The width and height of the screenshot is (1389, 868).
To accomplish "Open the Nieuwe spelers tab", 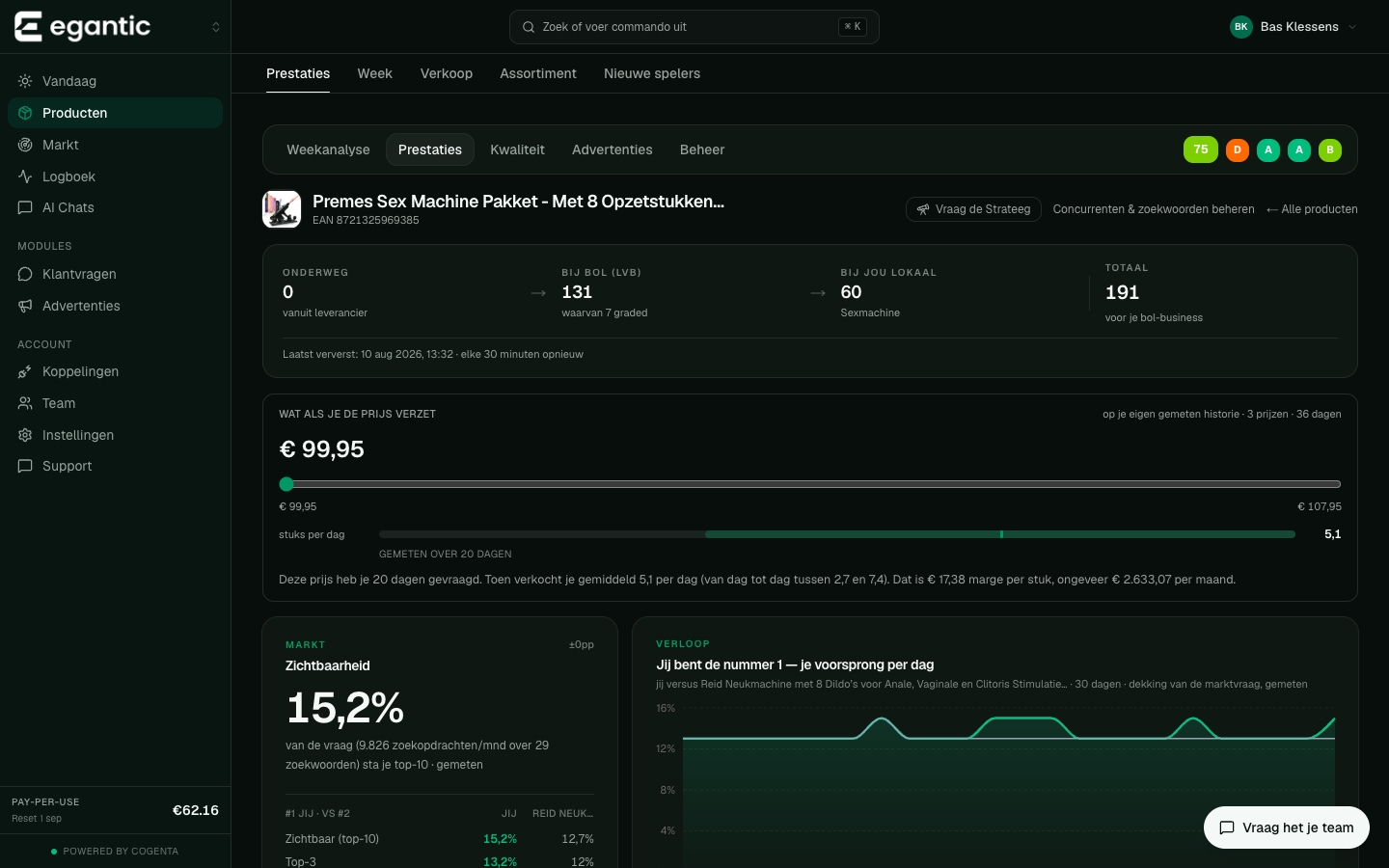I will pyautogui.click(x=652, y=73).
